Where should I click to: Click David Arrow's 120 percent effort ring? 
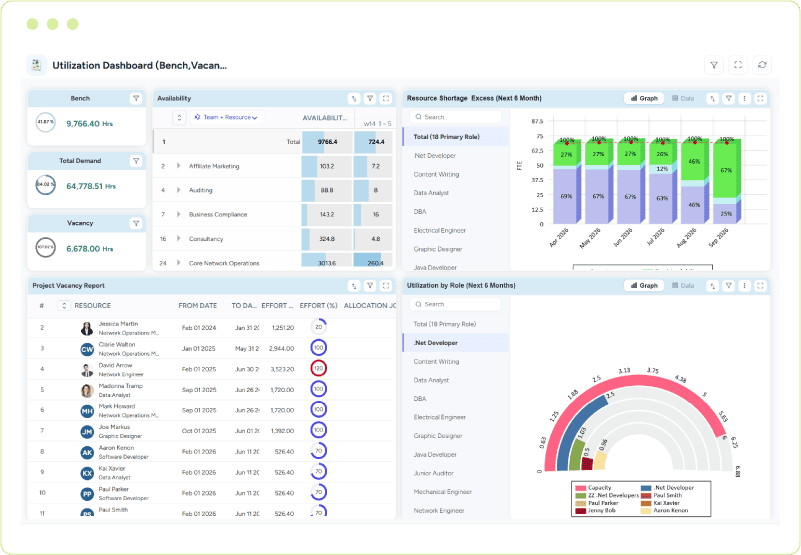pos(319,368)
